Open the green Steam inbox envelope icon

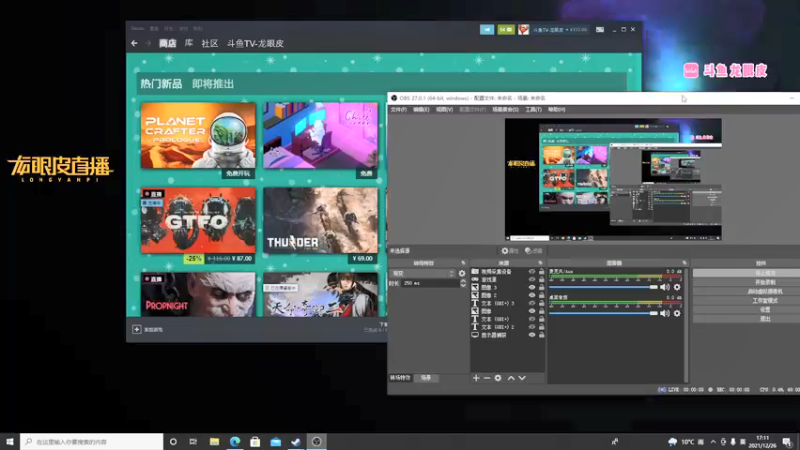click(x=506, y=30)
